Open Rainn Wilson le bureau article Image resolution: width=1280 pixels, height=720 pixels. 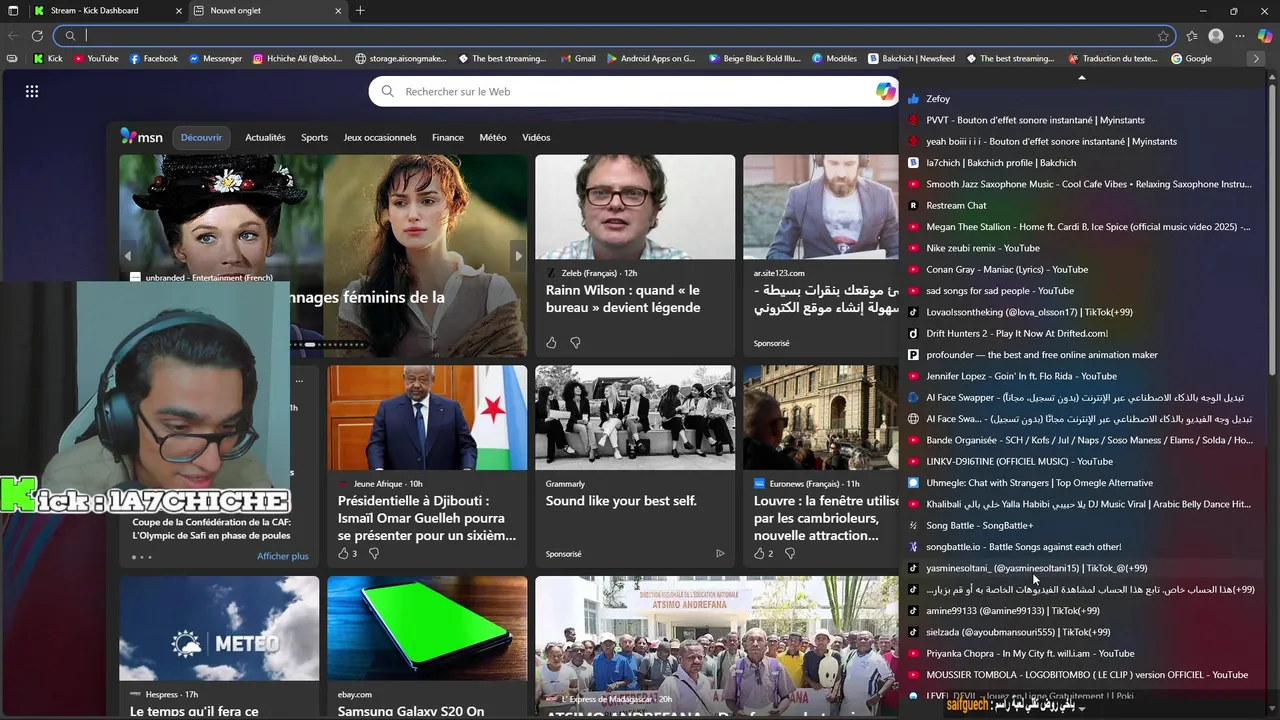click(x=623, y=299)
